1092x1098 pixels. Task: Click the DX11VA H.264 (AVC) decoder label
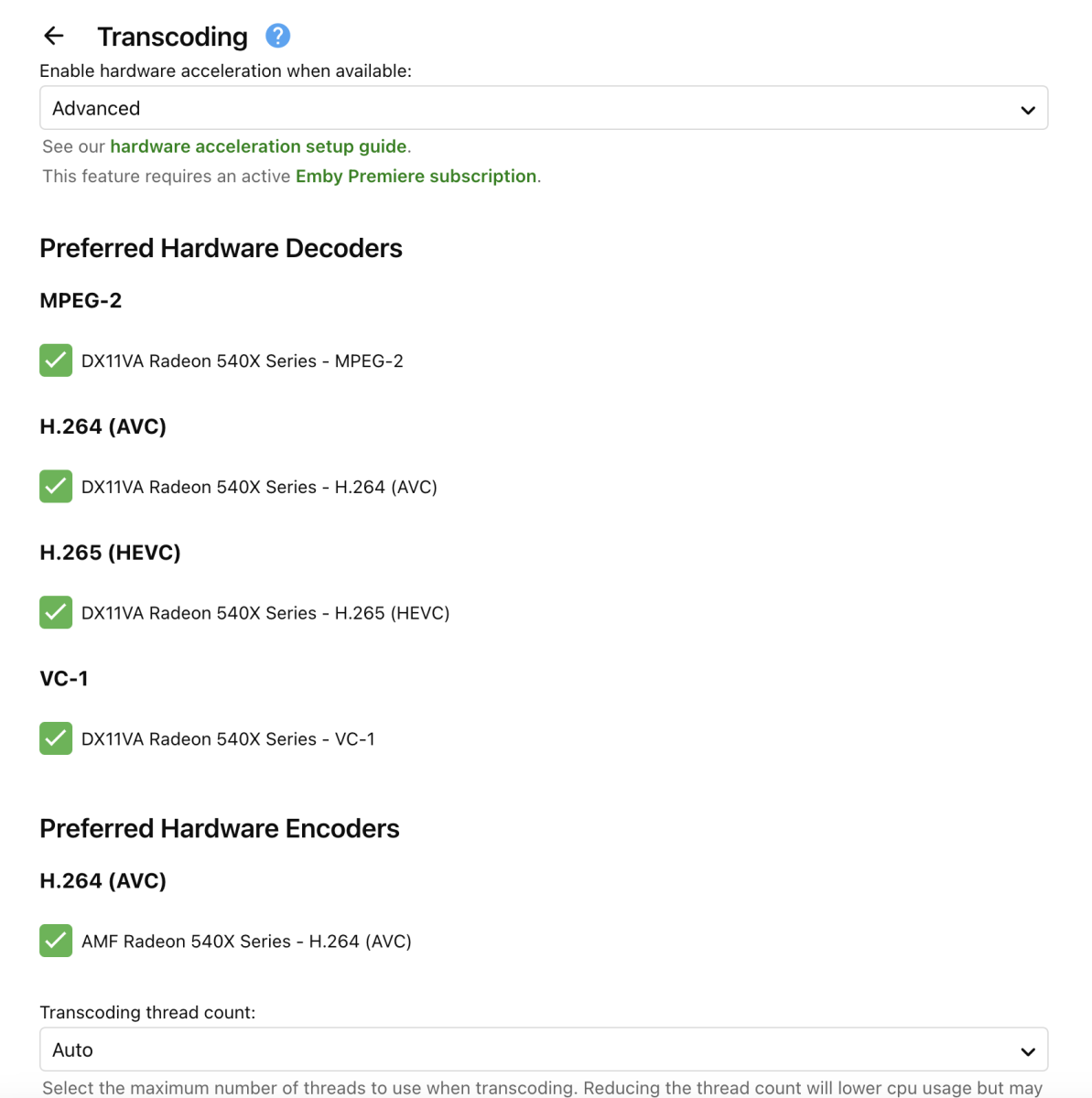coord(259,487)
